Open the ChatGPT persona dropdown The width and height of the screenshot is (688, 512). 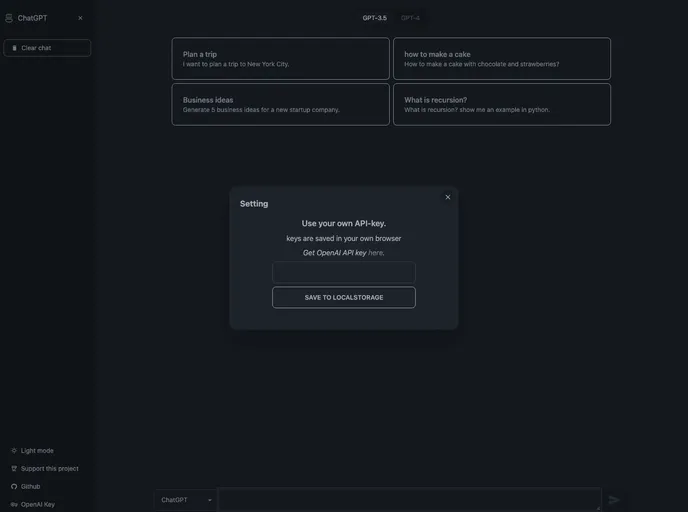pos(186,500)
